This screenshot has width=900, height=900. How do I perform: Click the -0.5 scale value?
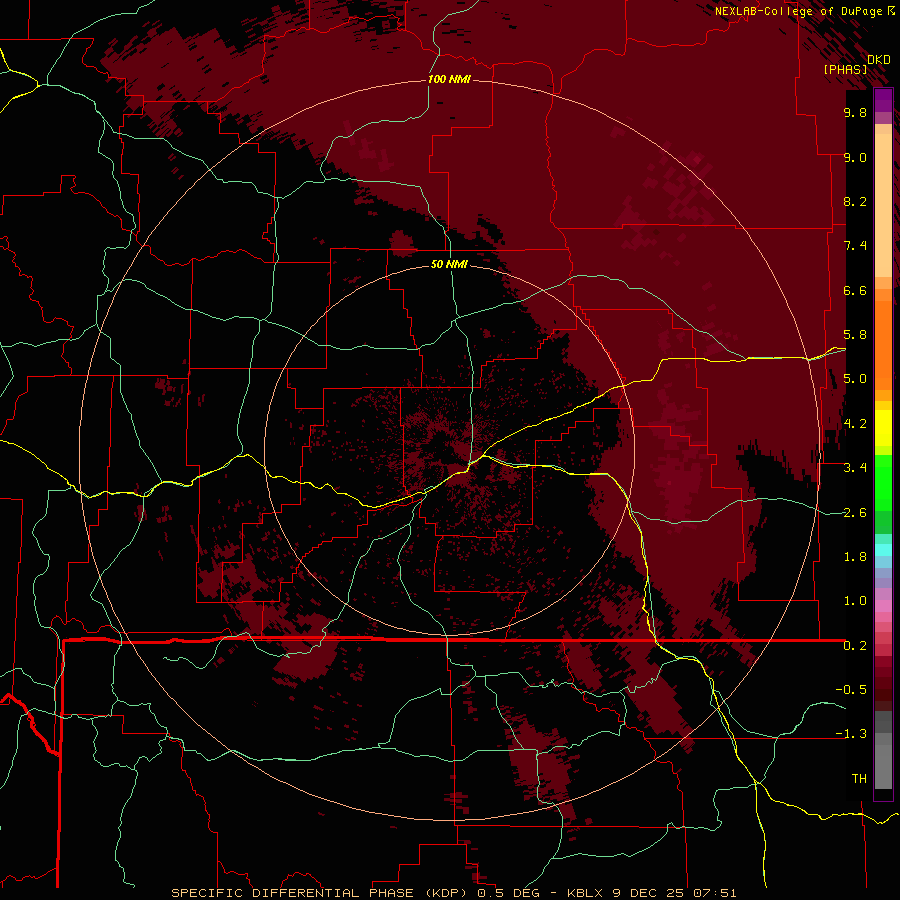[x=851, y=689]
